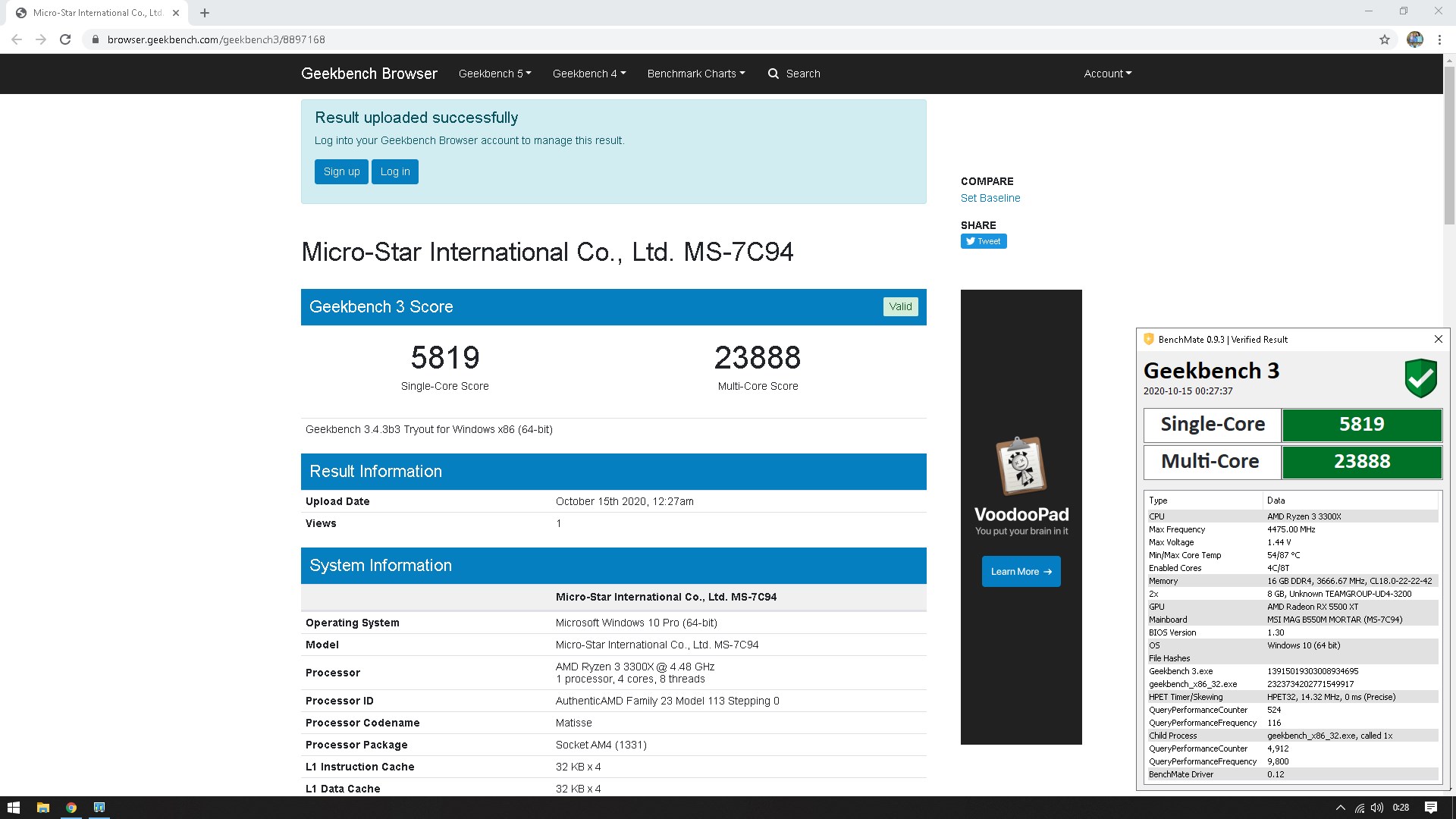Viewport: 1456px width, 819px height.
Task: Share result with the Tweet button
Action: pyautogui.click(x=984, y=241)
